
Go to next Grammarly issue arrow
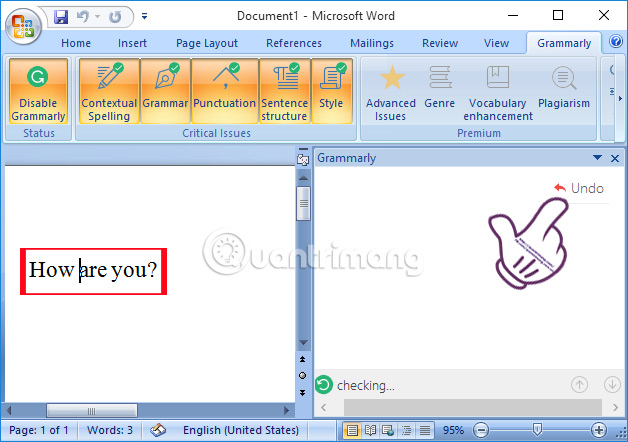(x=612, y=385)
